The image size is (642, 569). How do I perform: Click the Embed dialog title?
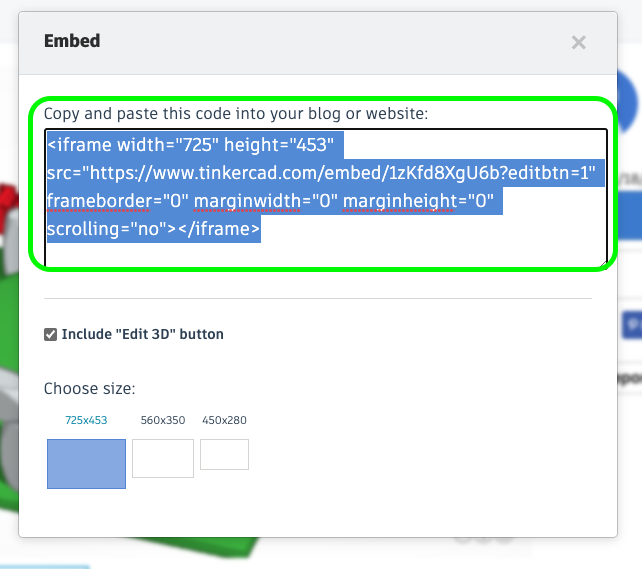pos(72,41)
